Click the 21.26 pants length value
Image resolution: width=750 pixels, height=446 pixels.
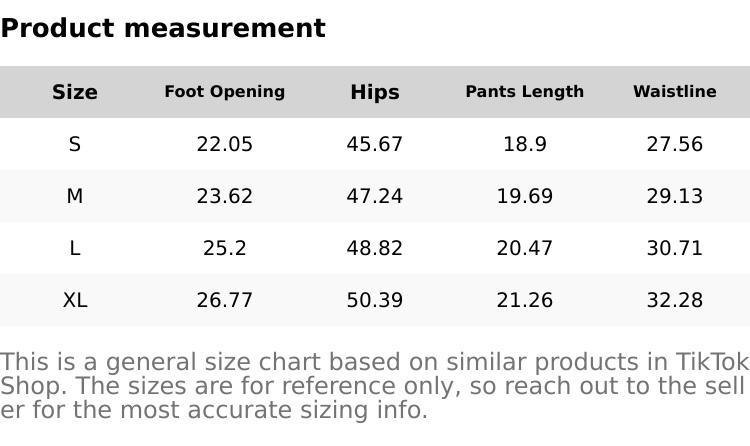pos(525,300)
